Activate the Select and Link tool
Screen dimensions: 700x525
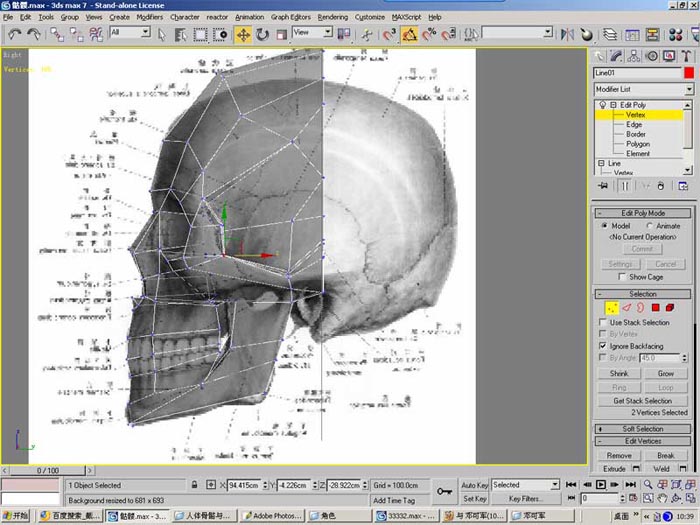(x=57, y=34)
